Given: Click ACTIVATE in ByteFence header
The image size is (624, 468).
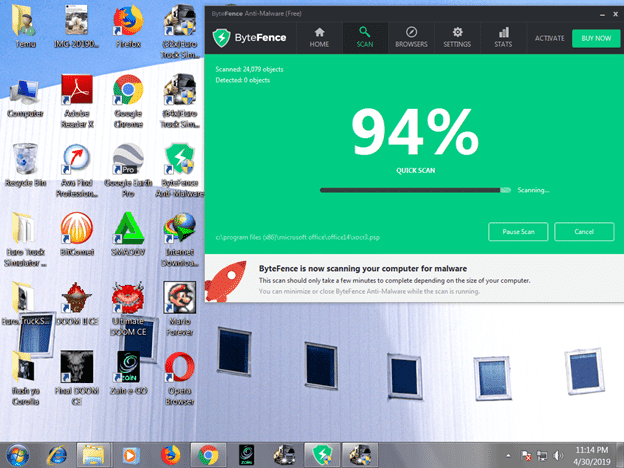Looking at the screenshot, I should click(550, 38).
